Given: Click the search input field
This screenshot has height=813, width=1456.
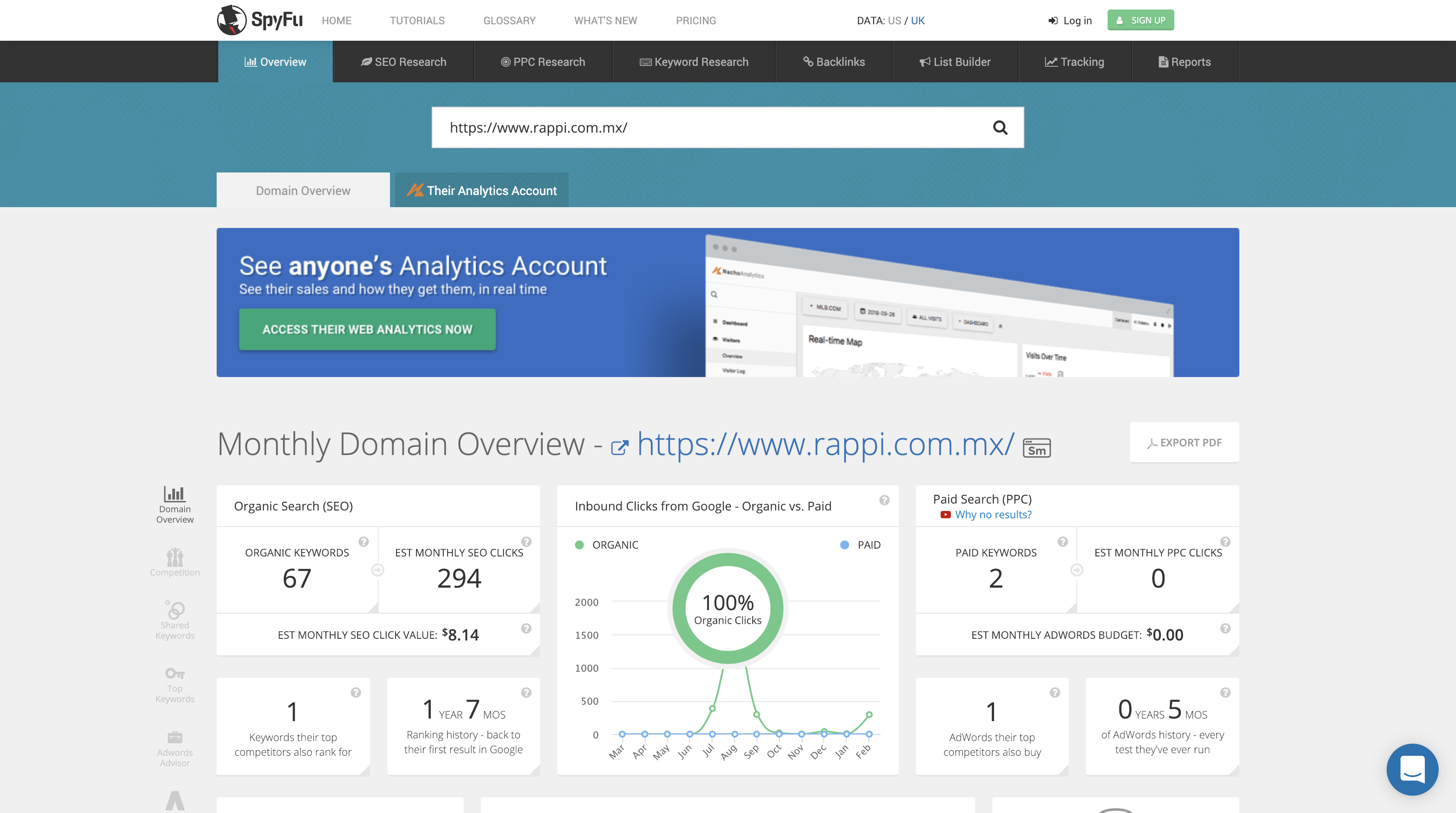Looking at the screenshot, I should click(728, 127).
